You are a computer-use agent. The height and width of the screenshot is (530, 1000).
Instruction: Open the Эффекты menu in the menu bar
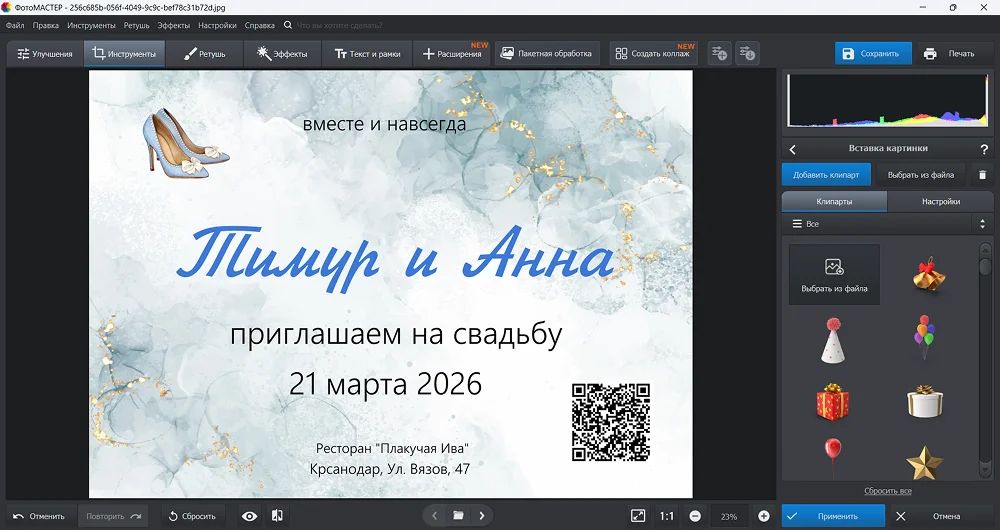[x=174, y=25]
